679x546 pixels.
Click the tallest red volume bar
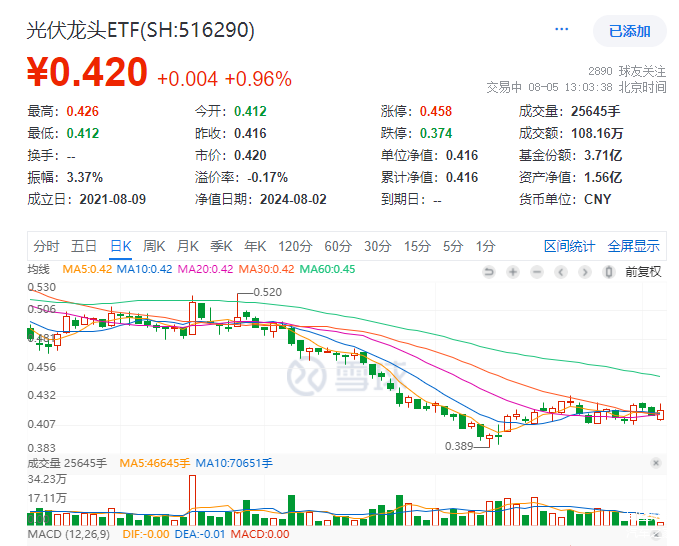[192, 500]
